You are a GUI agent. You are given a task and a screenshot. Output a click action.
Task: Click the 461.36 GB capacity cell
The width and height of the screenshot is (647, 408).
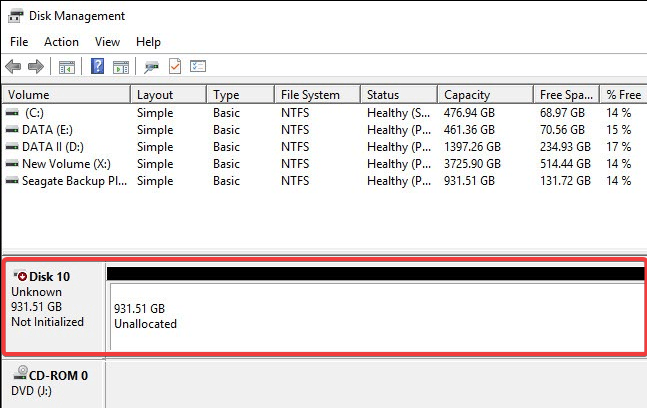[469, 130]
